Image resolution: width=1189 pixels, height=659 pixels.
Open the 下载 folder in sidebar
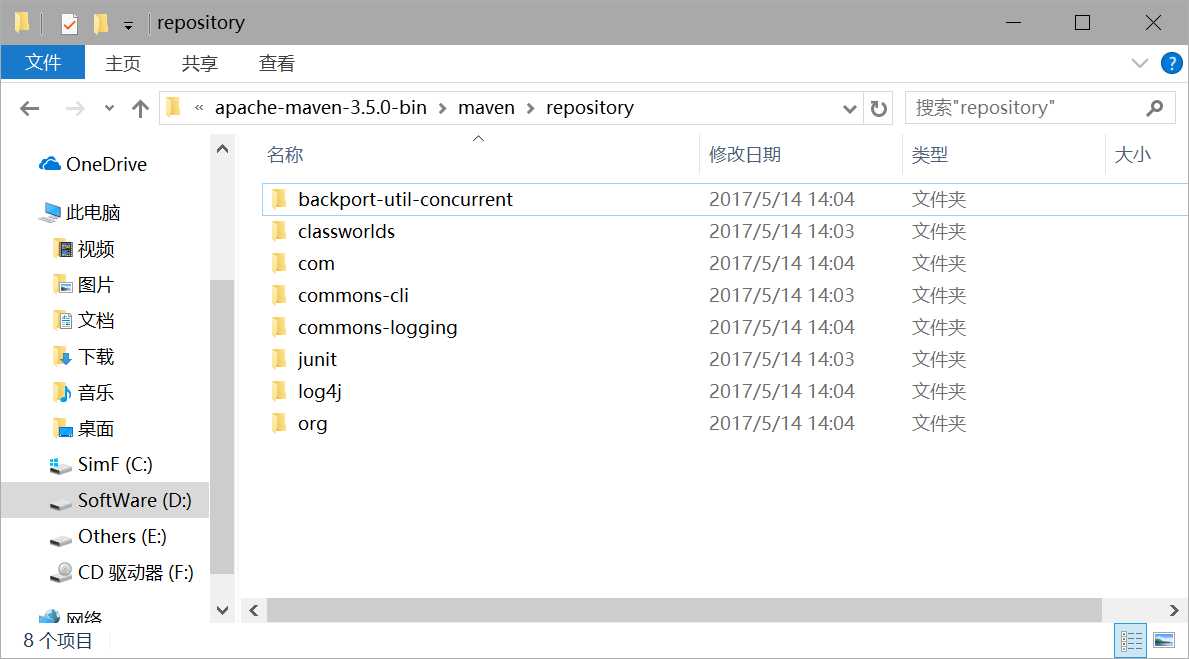96,356
